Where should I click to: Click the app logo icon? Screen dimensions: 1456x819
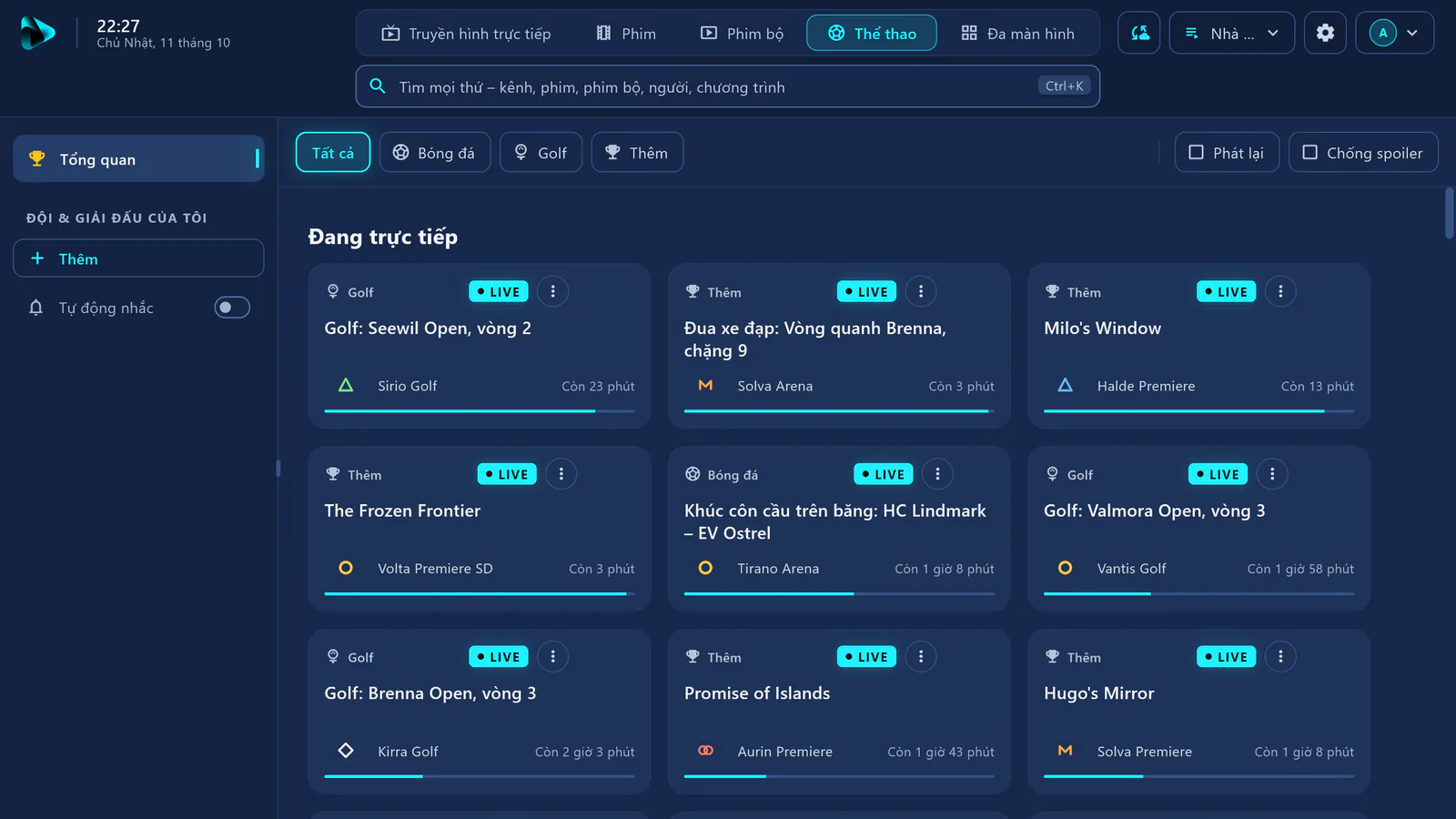(37, 33)
